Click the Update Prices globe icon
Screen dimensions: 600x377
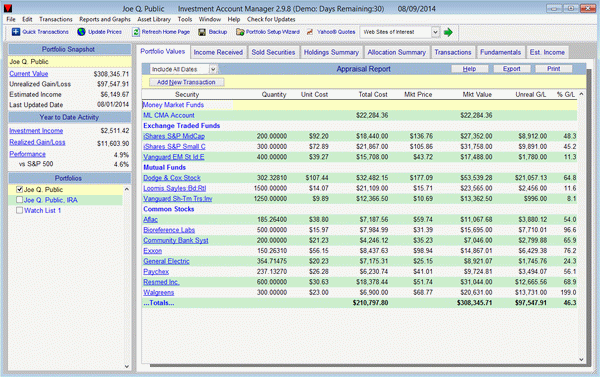pyautogui.click(x=81, y=32)
